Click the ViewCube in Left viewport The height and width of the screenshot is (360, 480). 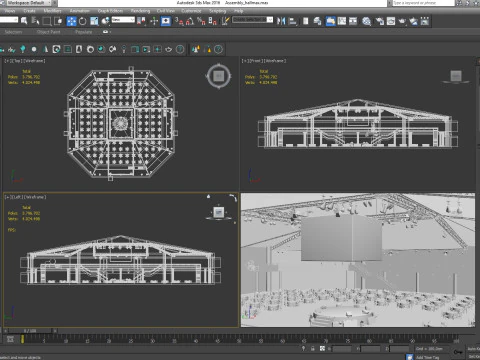click(219, 212)
